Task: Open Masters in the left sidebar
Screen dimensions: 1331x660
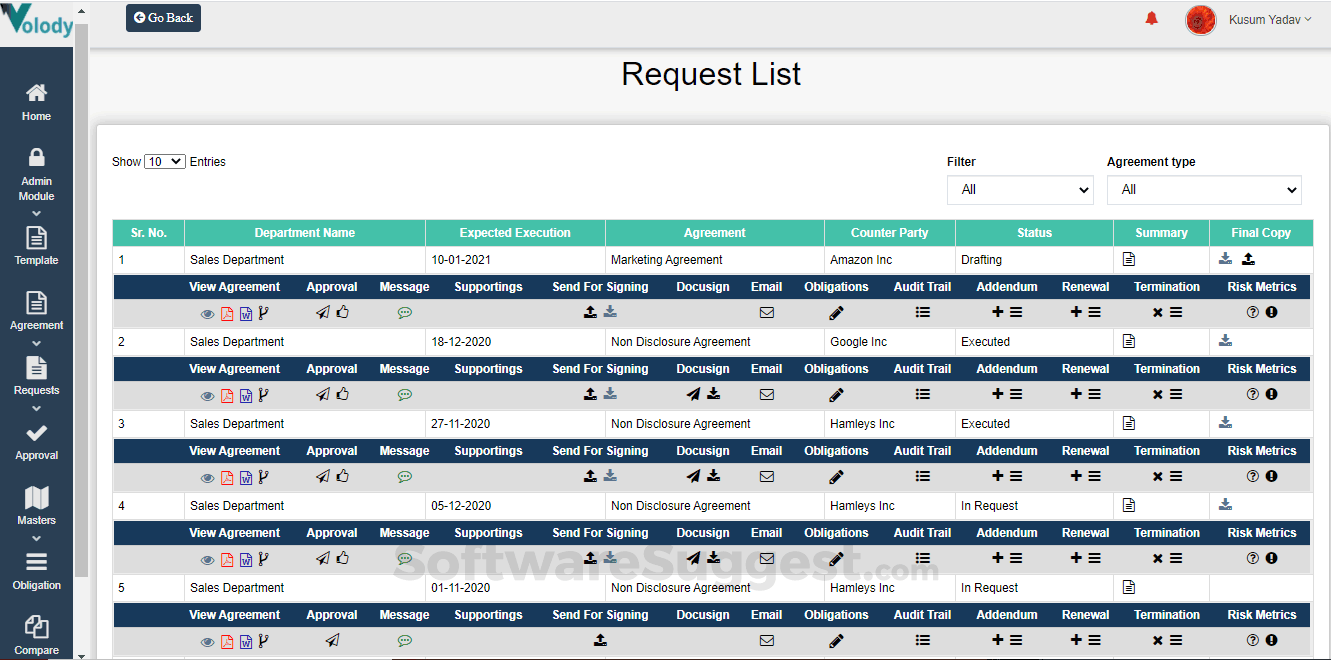Action: (36, 504)
